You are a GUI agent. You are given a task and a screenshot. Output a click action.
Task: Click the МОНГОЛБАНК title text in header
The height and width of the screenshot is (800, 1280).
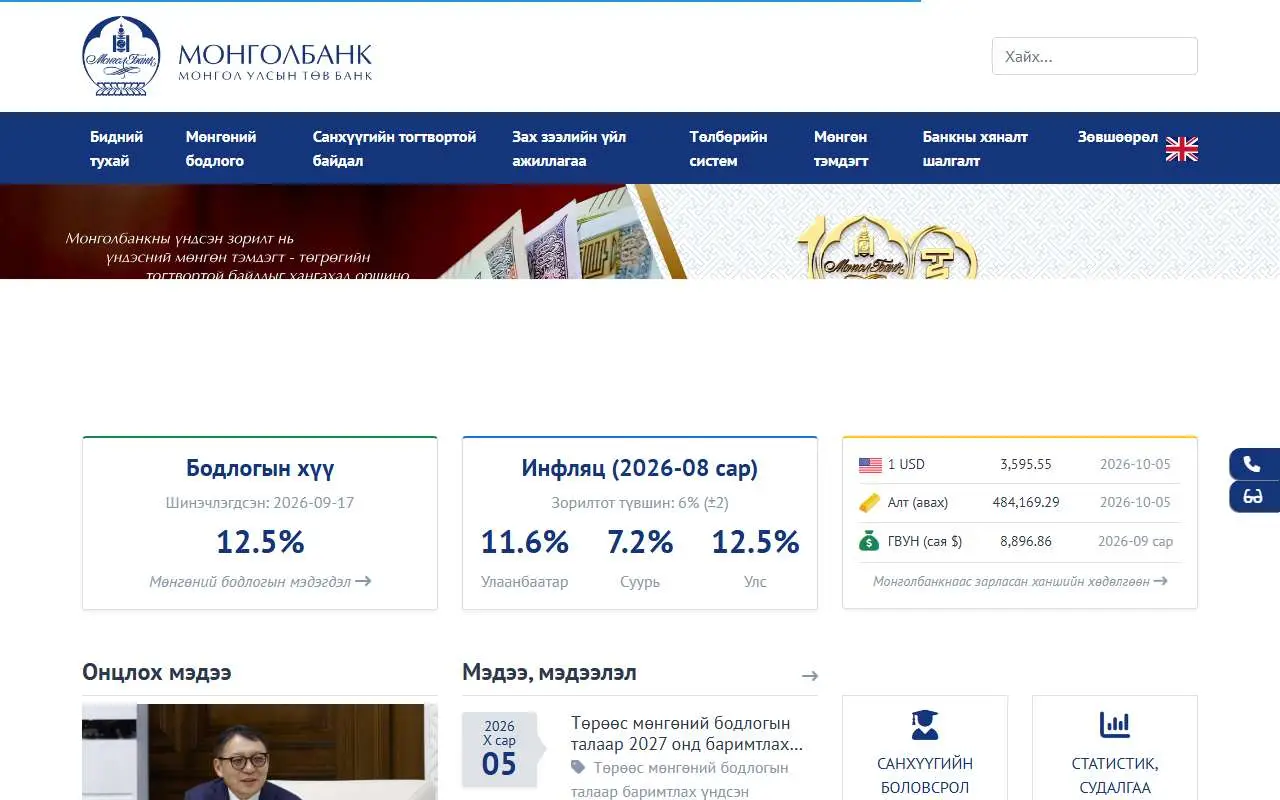(275, 54)
